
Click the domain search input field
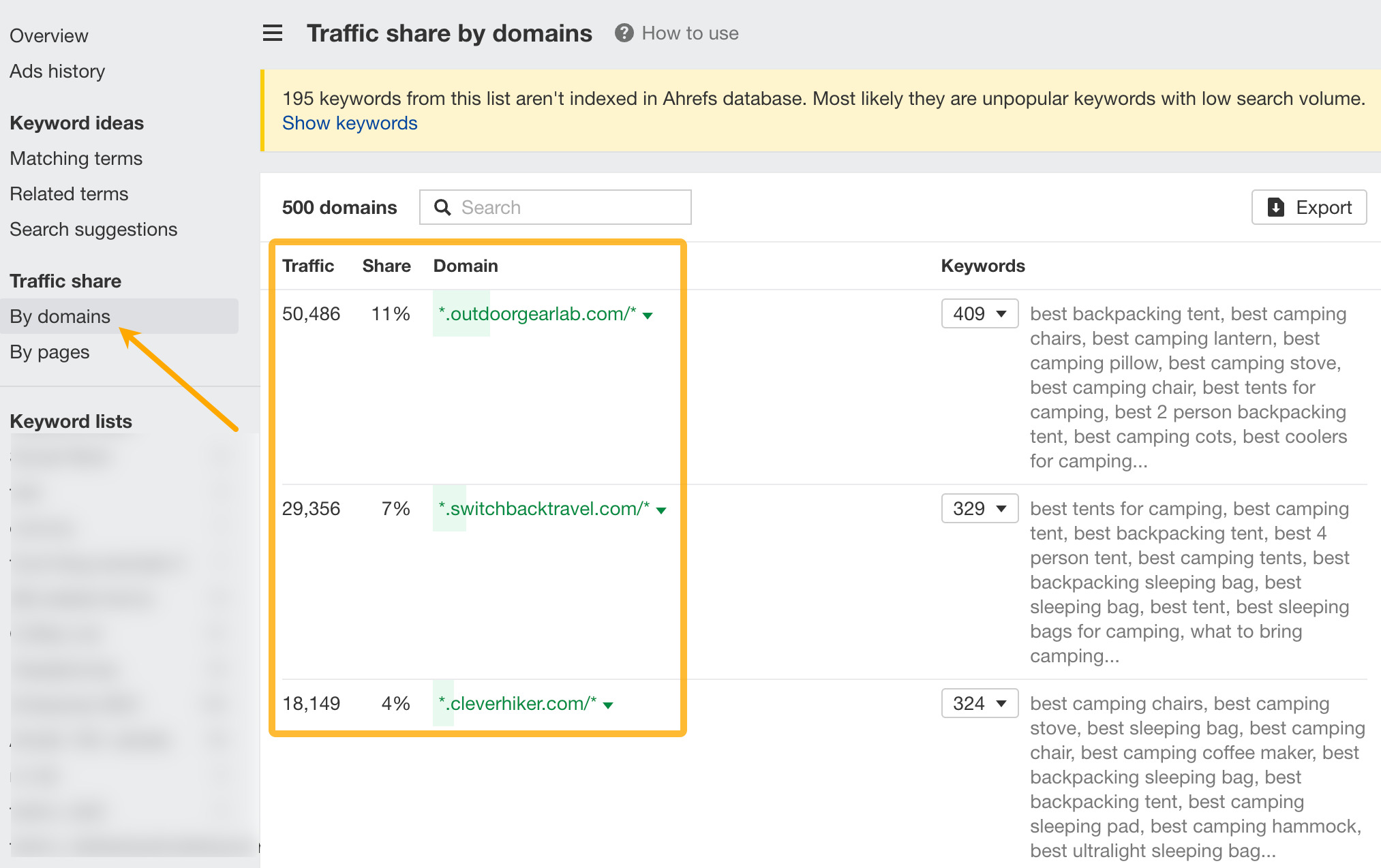click(x=555, y=206)
